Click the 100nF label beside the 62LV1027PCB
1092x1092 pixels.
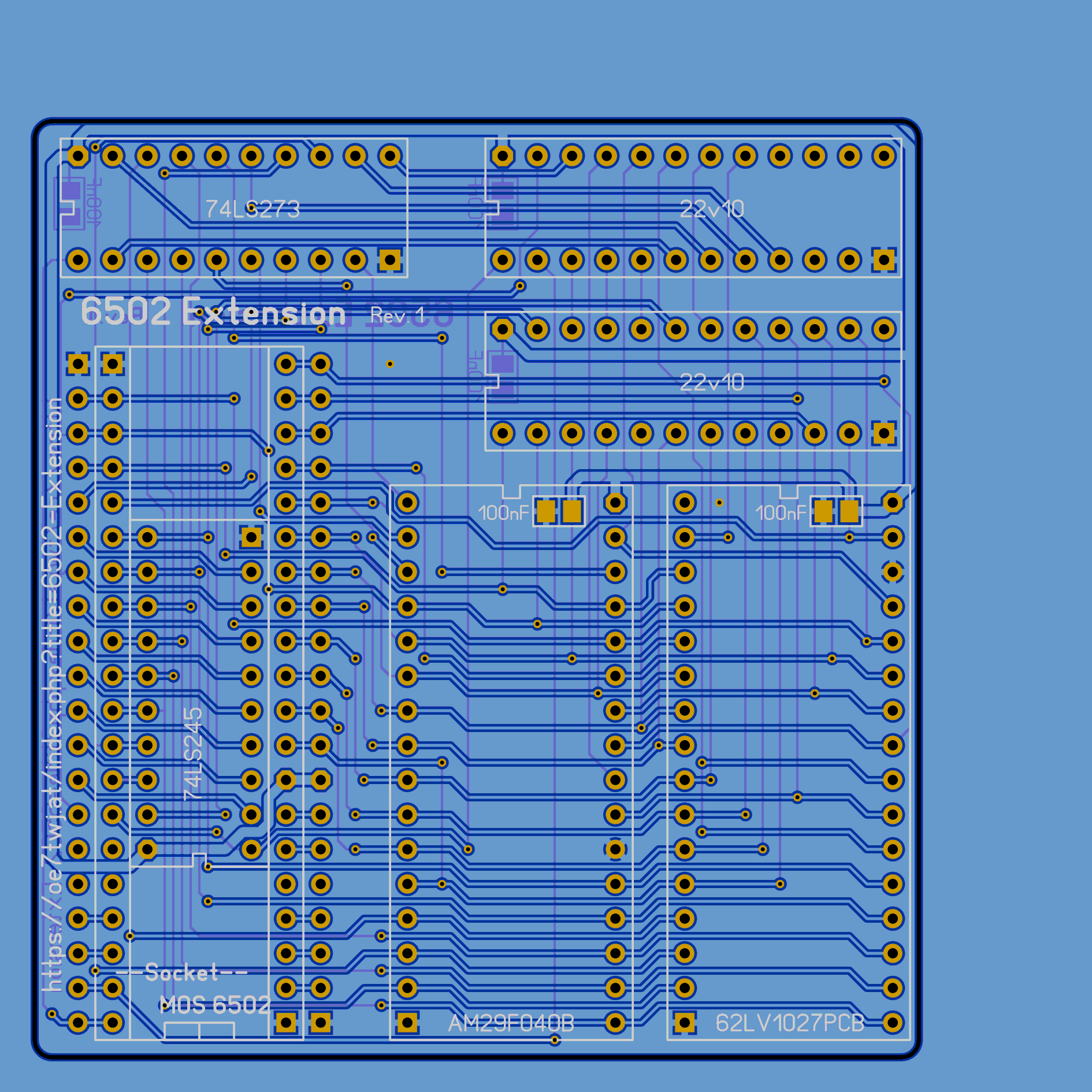pos(780,512)
